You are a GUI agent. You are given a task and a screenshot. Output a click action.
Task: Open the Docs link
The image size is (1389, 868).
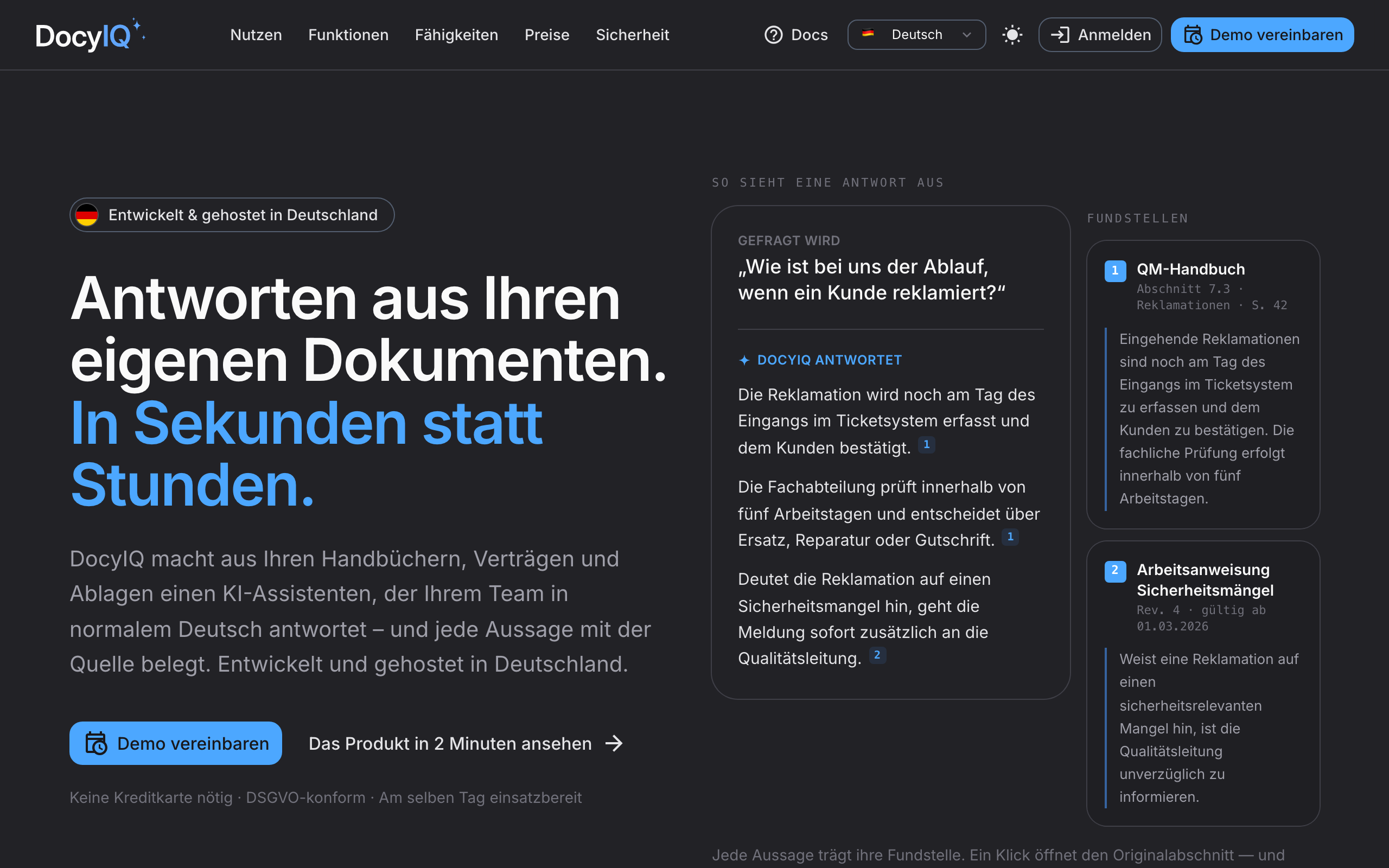796,35
